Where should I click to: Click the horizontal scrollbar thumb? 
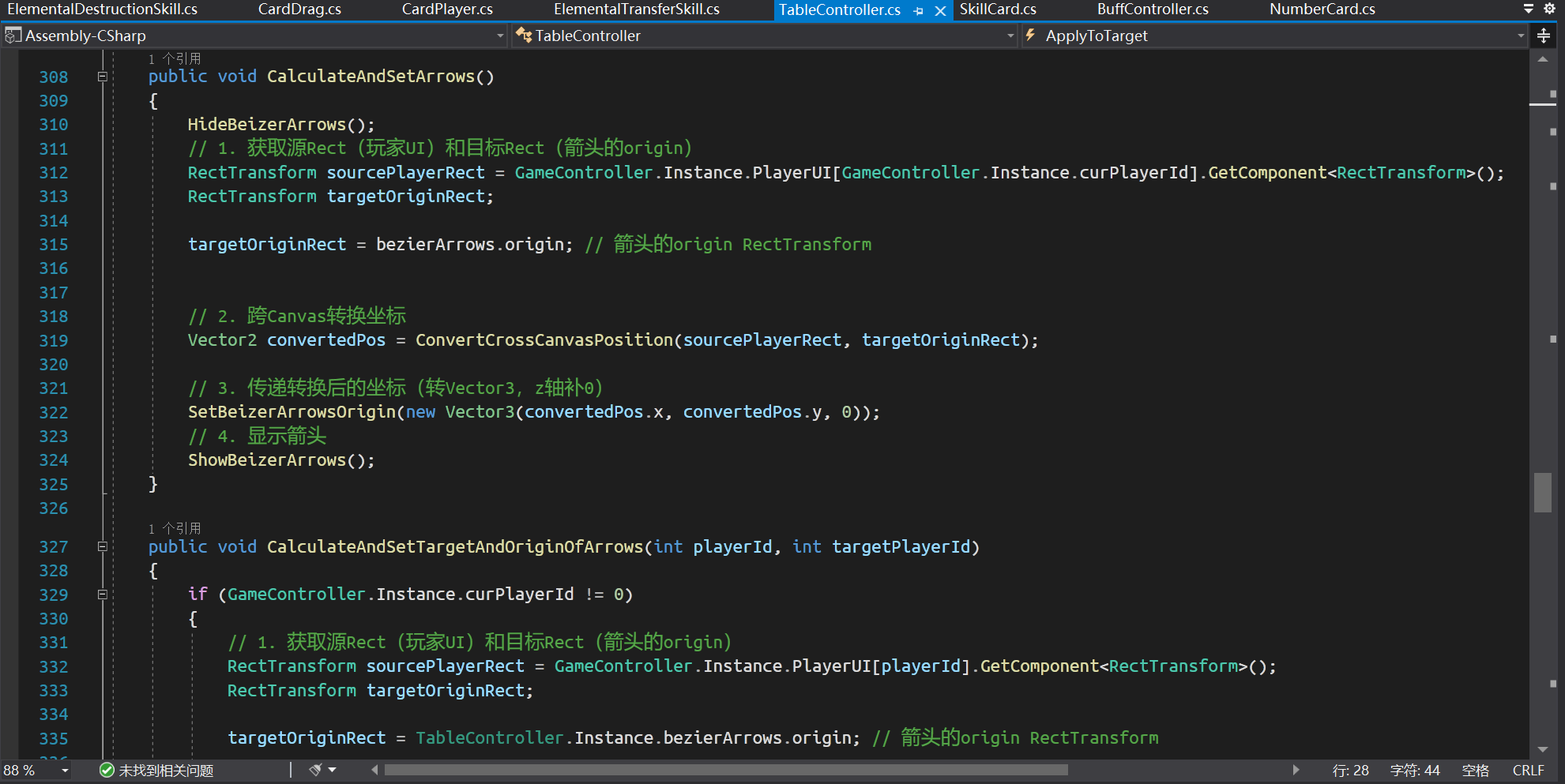[x=726, y=770]
